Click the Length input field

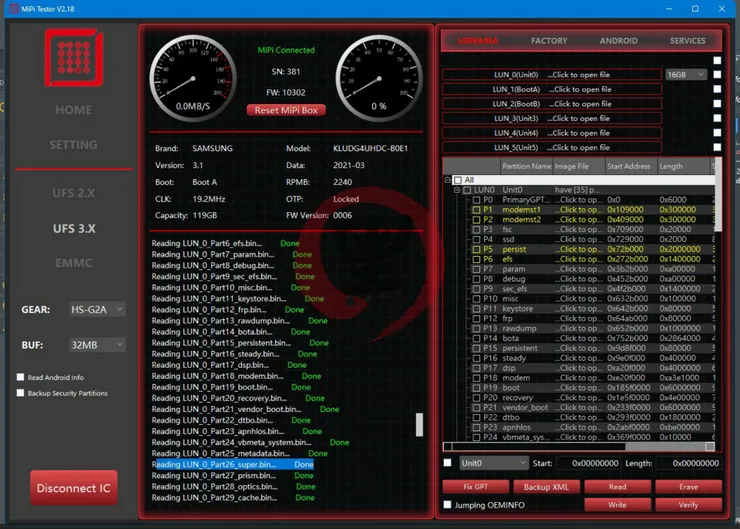pyautogui.click(x=689, y=463)
